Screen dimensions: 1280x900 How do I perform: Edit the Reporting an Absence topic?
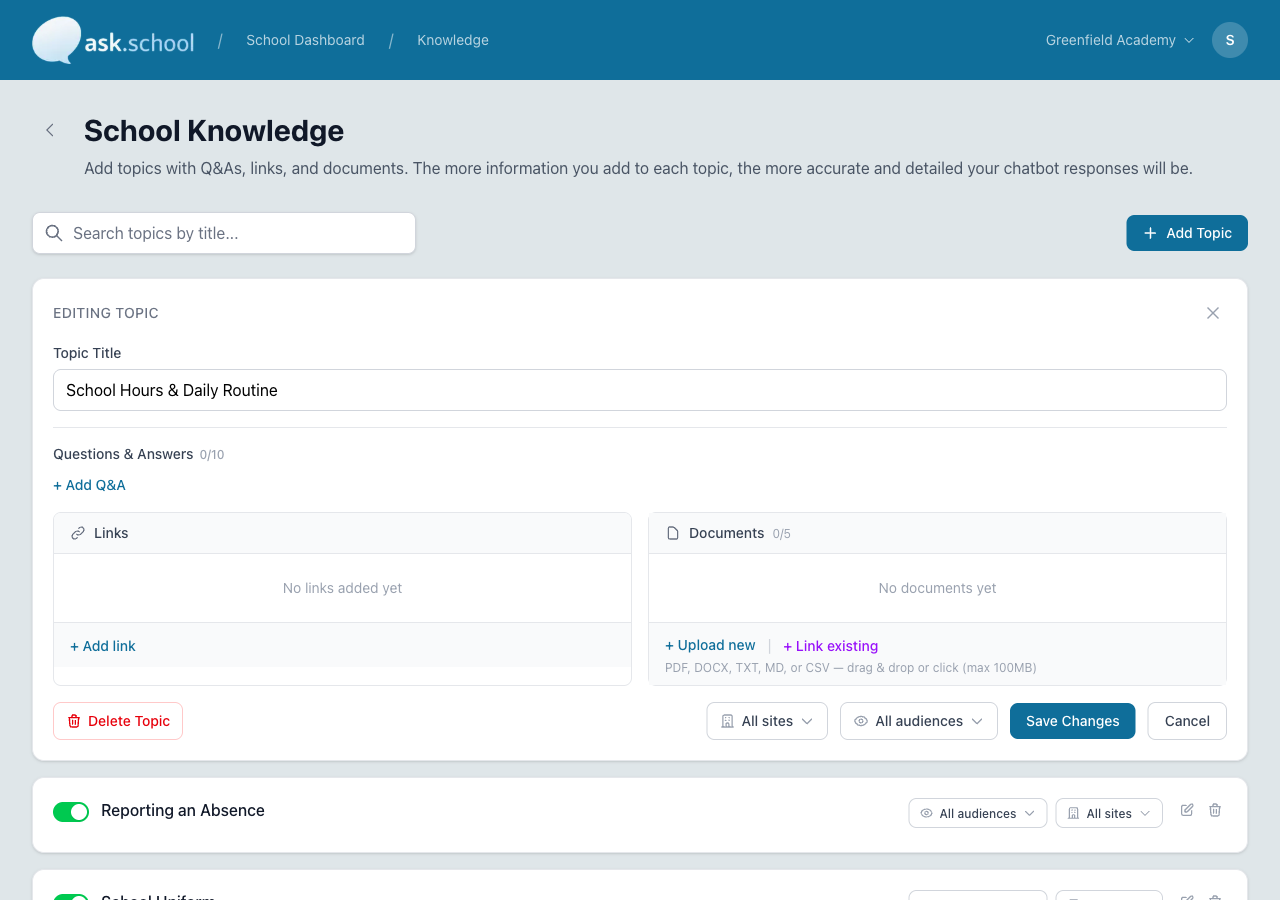[1187, 810]
